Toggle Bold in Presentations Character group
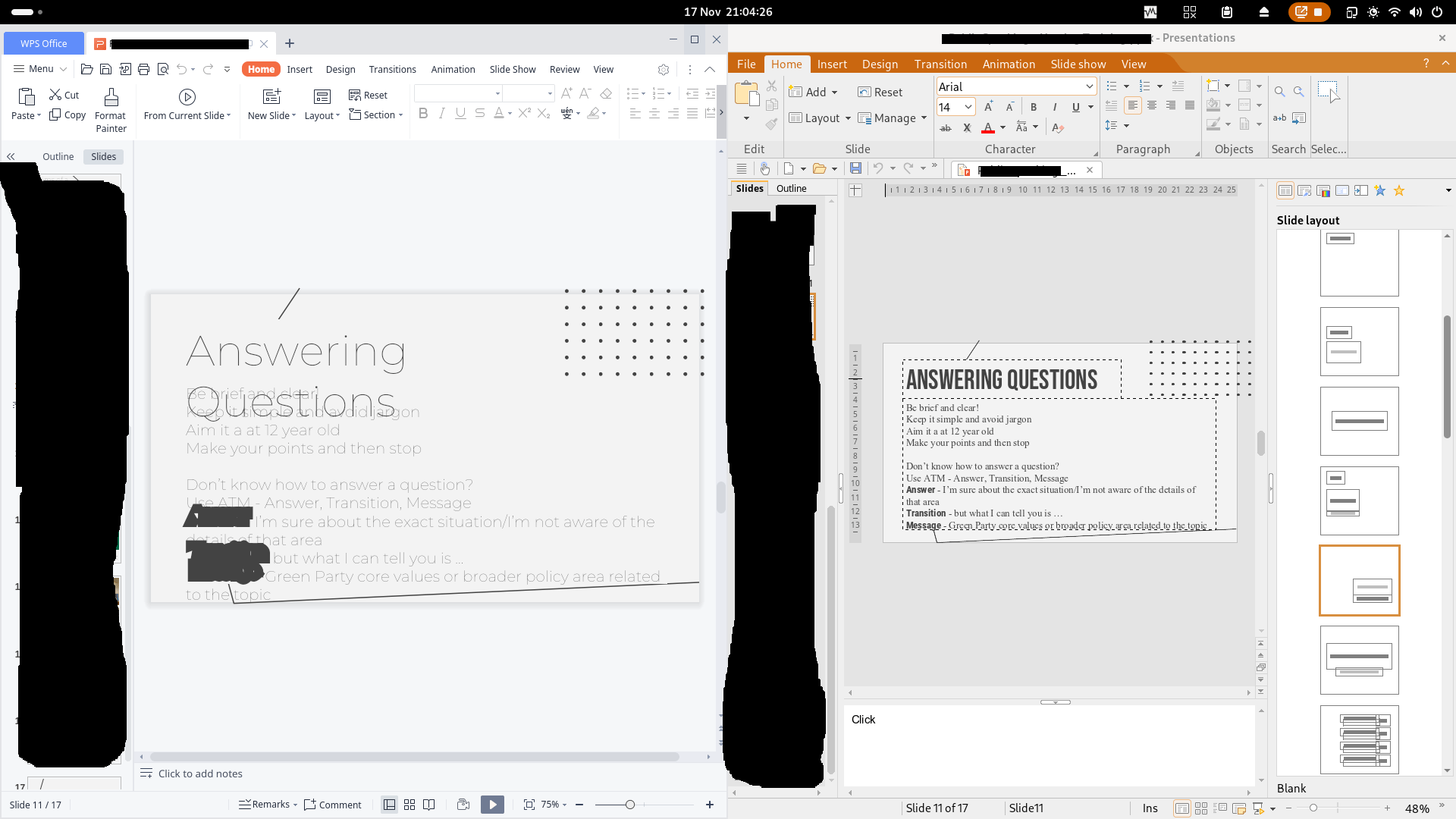Screen dimensions: 1456x819 point(1034,107)
